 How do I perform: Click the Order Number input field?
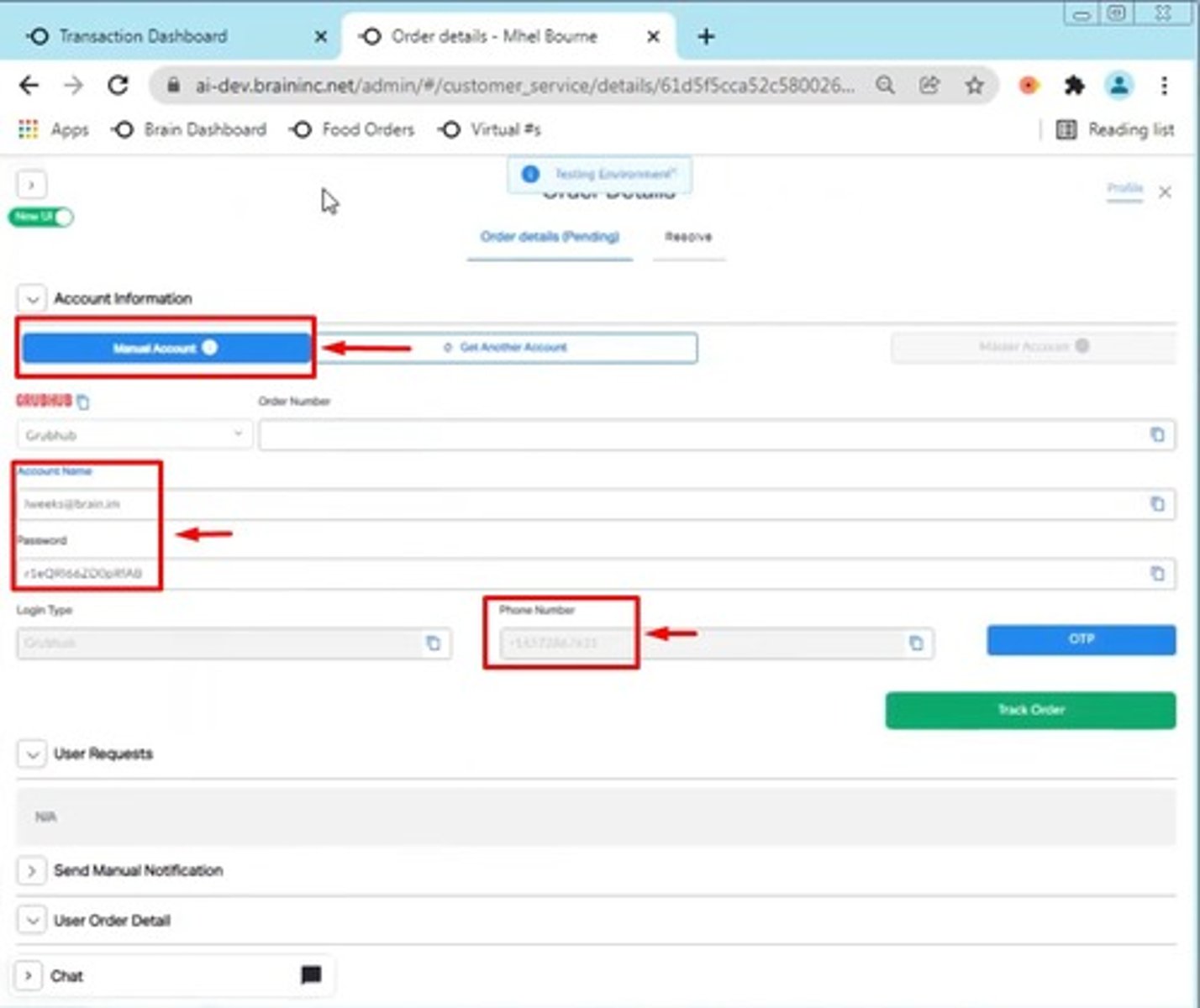pyautogui.click(x=717, y=435)
